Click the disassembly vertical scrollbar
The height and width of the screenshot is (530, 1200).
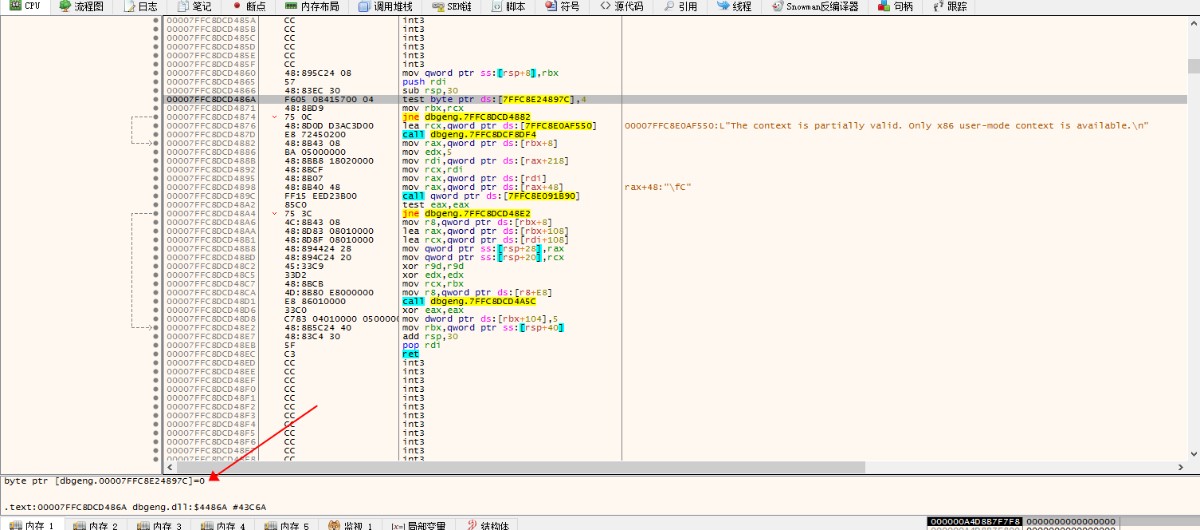pyautogui.click(x=1194, y=240)
